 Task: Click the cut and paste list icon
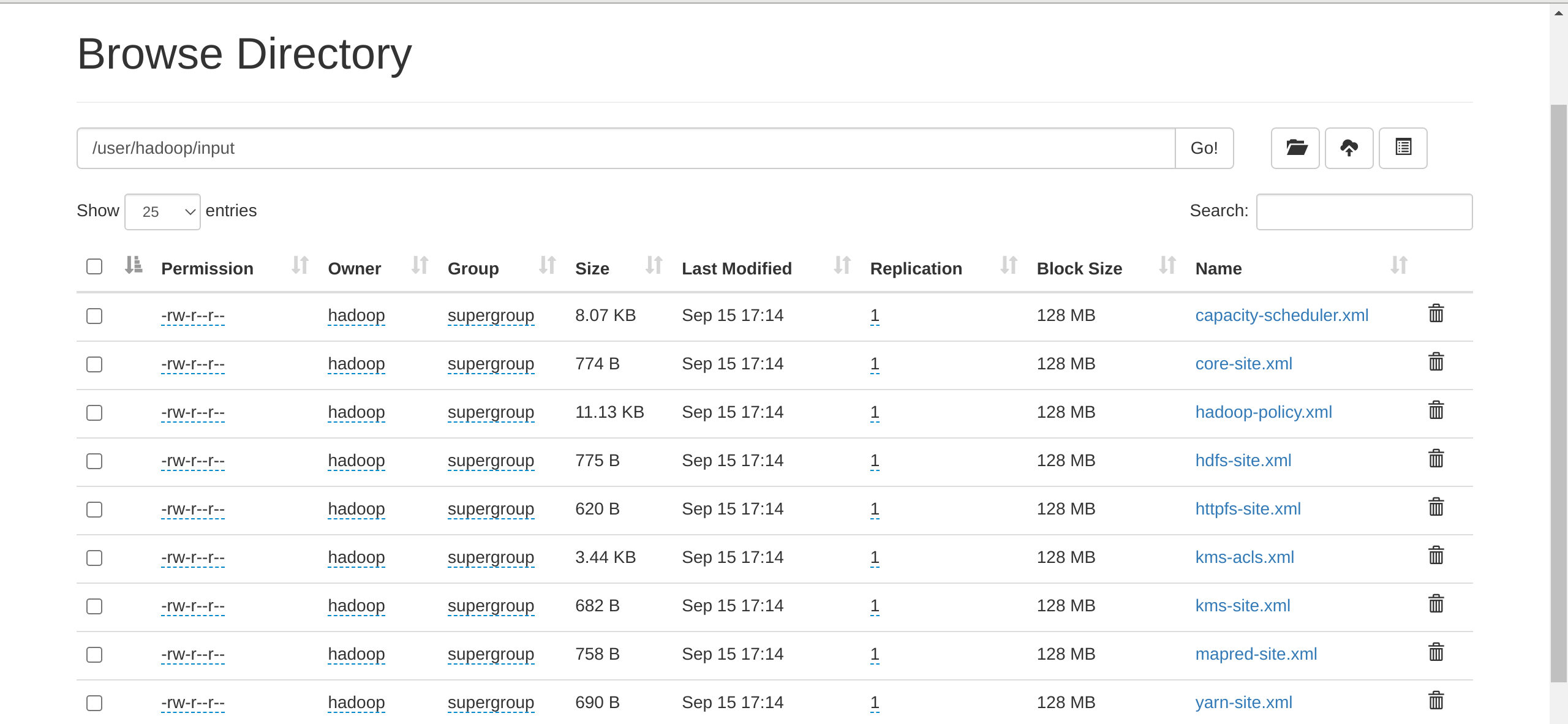pos(1403,148)
